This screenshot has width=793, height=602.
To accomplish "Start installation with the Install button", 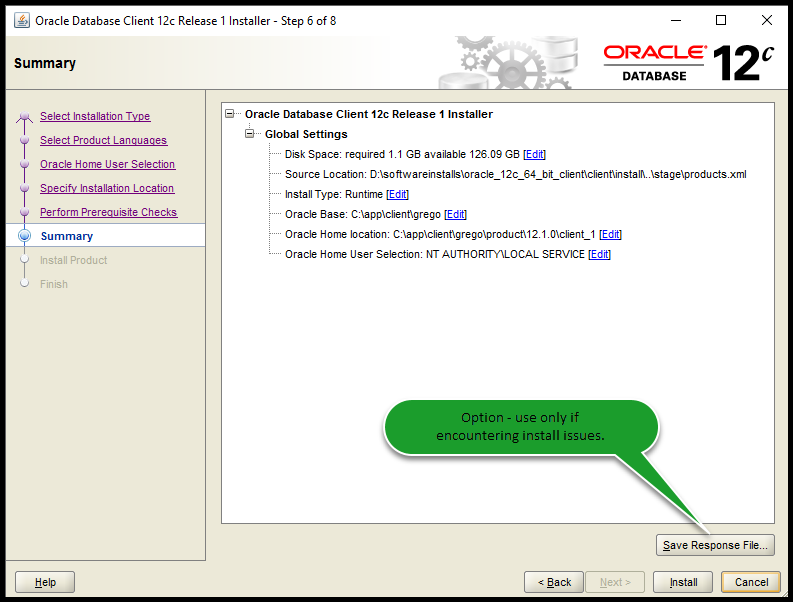I will (x=683, y=582).
